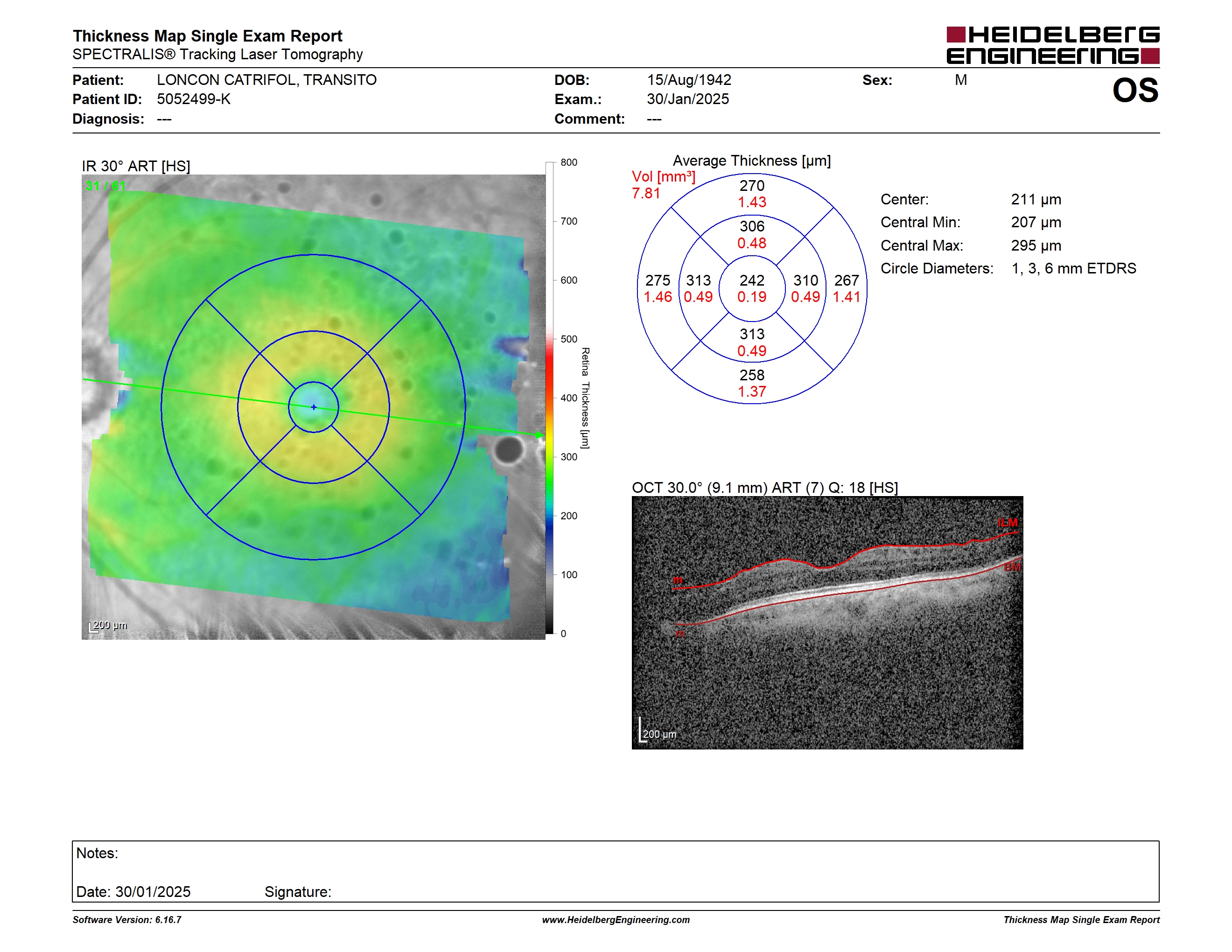The height and width of the screenshot is (952, 1232).
Task: Click the exam date 30/Jan/2025
Action: (688, 99)
